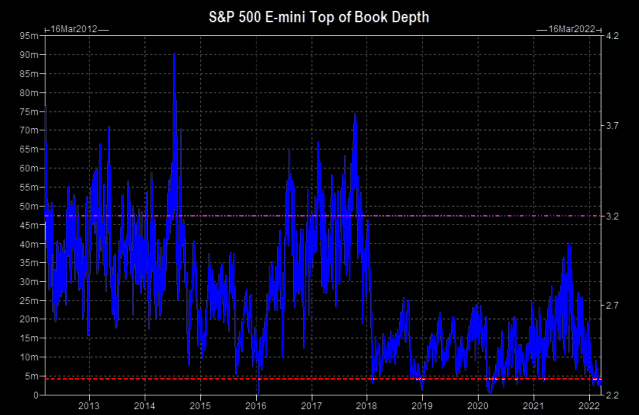Click the 2014 year label on x-axis
Image resolution: width=639 pixels, height=415 pixels.
click(x=144, y=406)
